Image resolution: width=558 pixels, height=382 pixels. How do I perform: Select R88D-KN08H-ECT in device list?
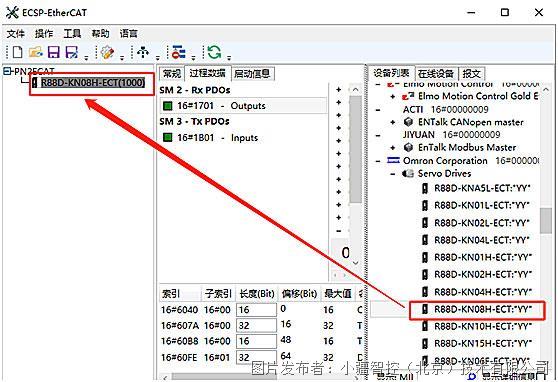click(478, 309)
